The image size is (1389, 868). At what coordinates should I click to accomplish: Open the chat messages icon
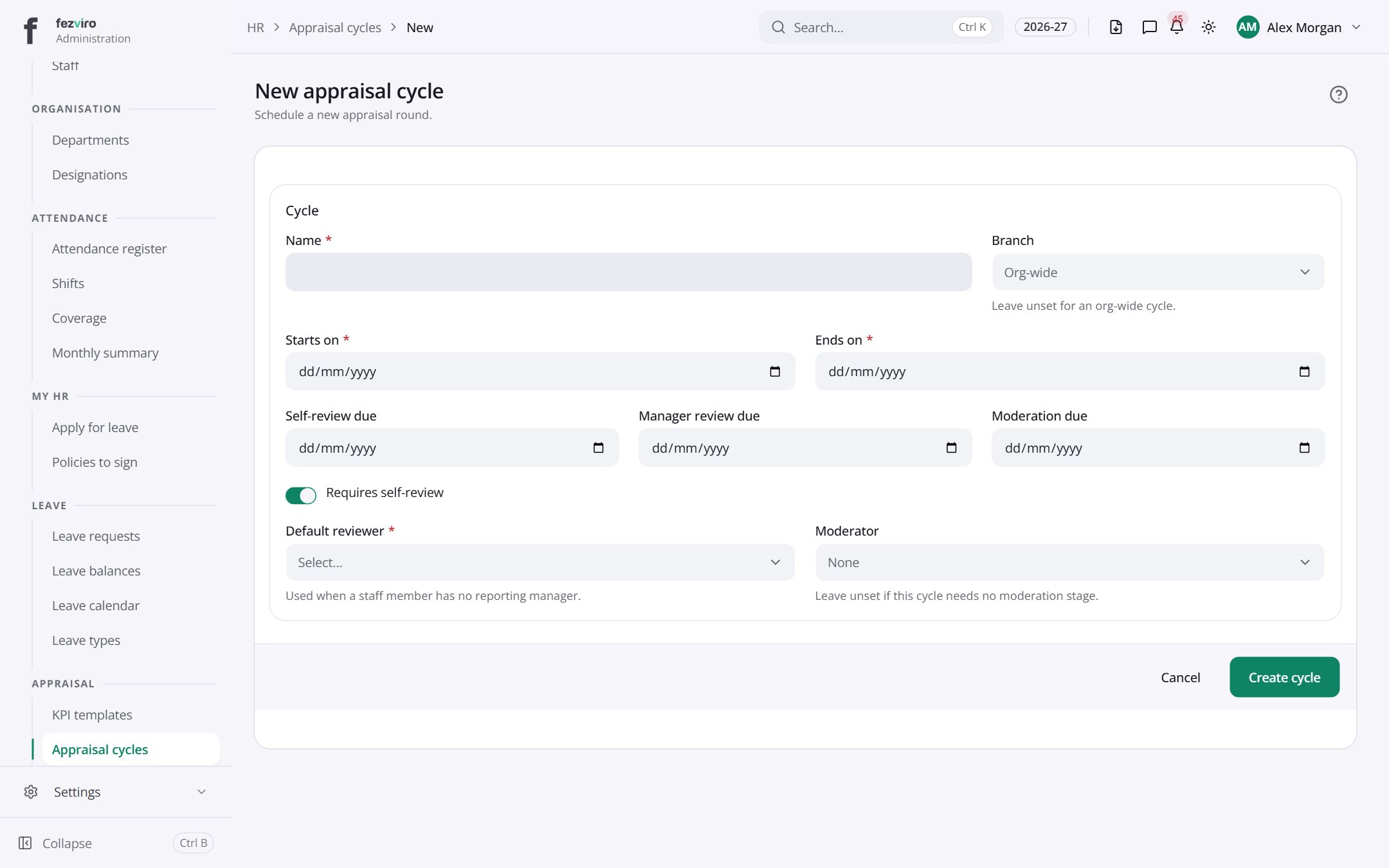1149,27
